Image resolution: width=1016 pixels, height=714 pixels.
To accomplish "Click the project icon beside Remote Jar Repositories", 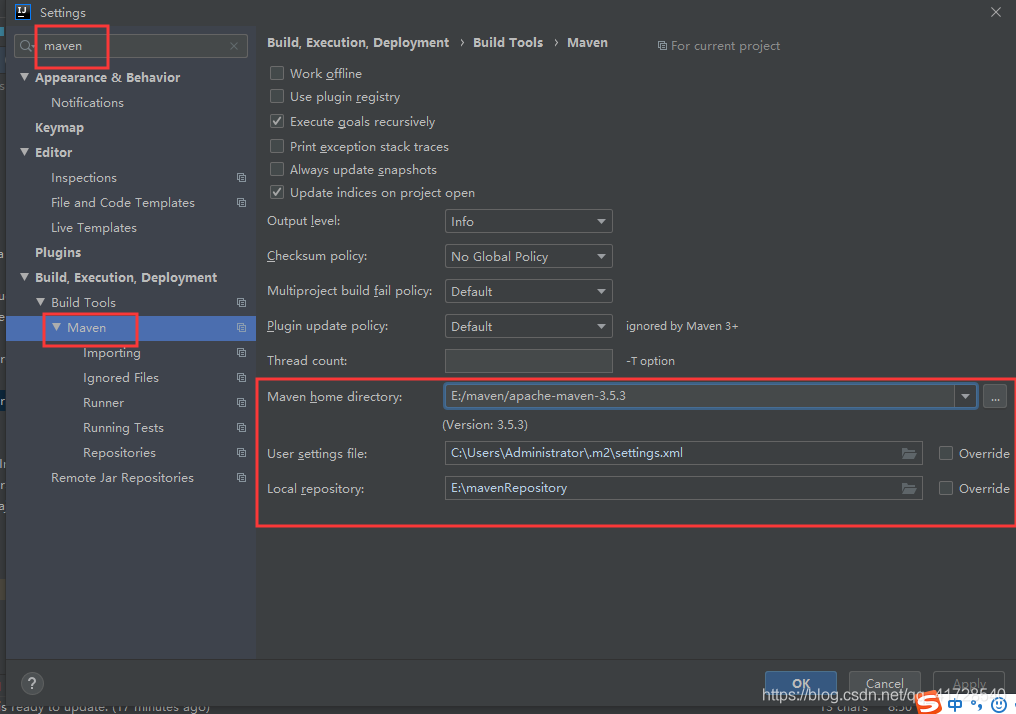I will pos(241,478).
